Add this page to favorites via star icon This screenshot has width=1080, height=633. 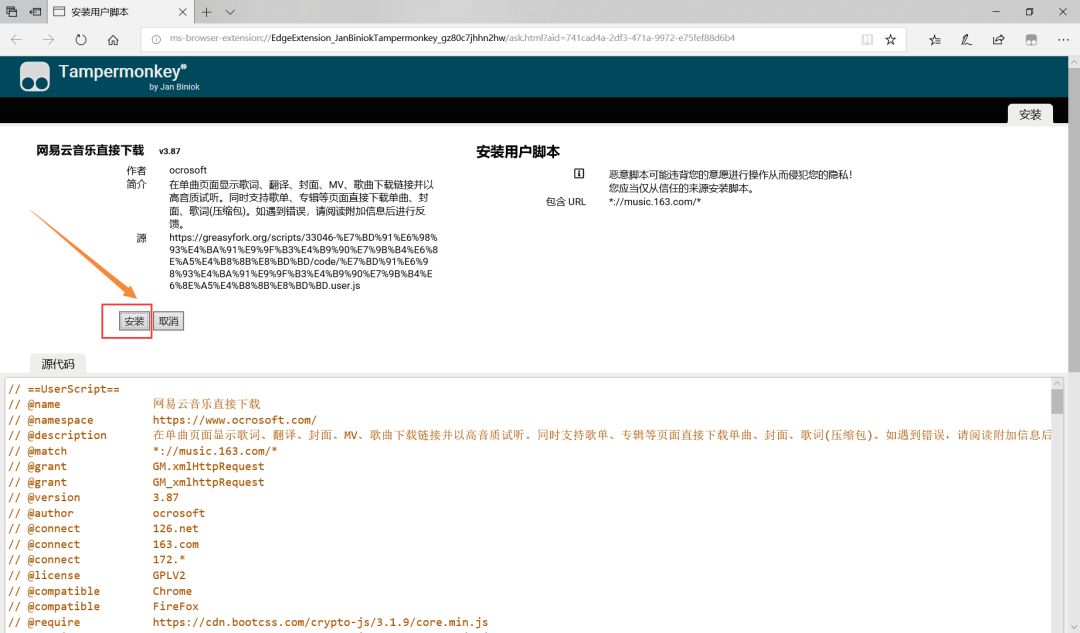[x=890, y=39]
